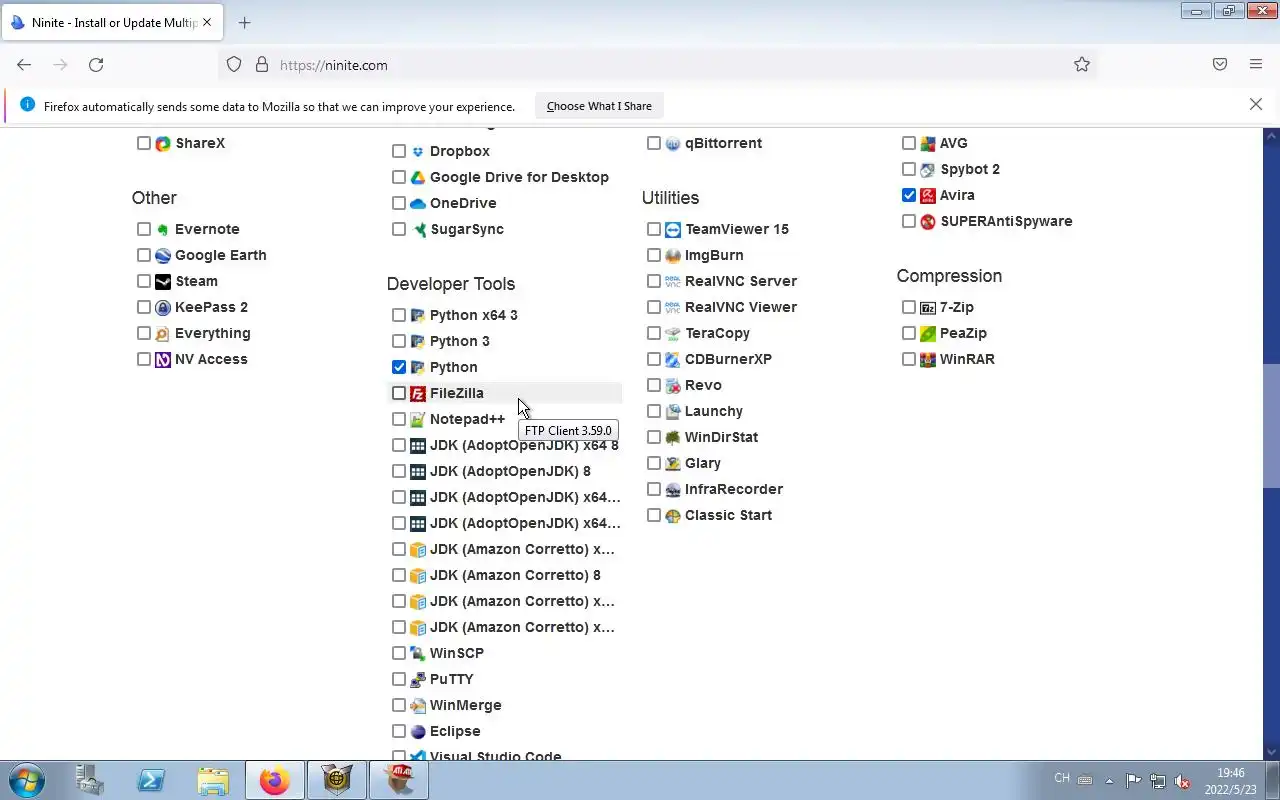Viewport: 1280px width, 800px height.
Task: Click the Glary icon
Action: [673, 463]
